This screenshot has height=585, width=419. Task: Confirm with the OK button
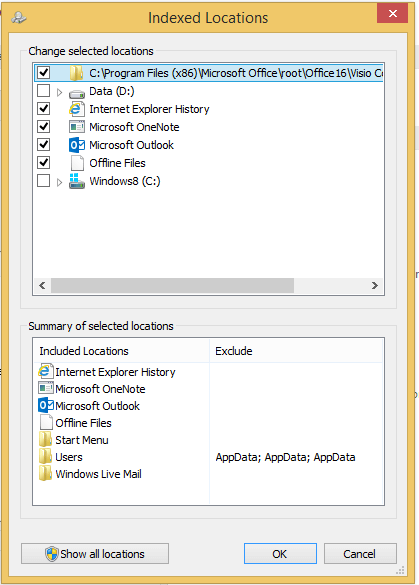pyautogui.click(x=280, y=554)
